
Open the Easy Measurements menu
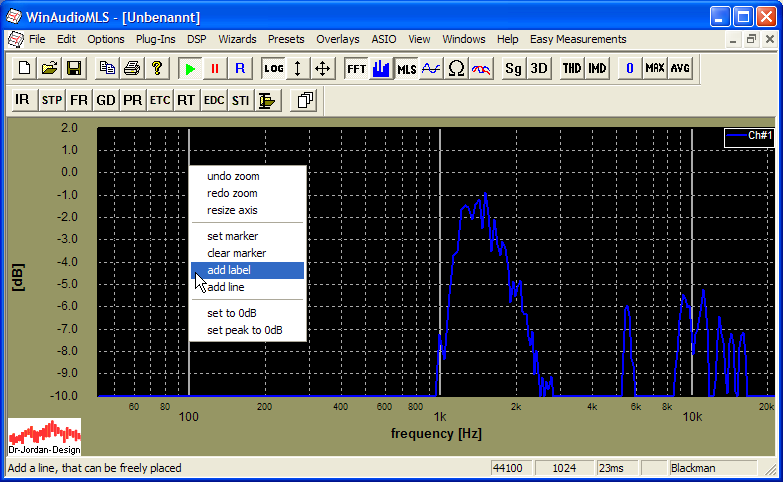click(x=578, y=39)
